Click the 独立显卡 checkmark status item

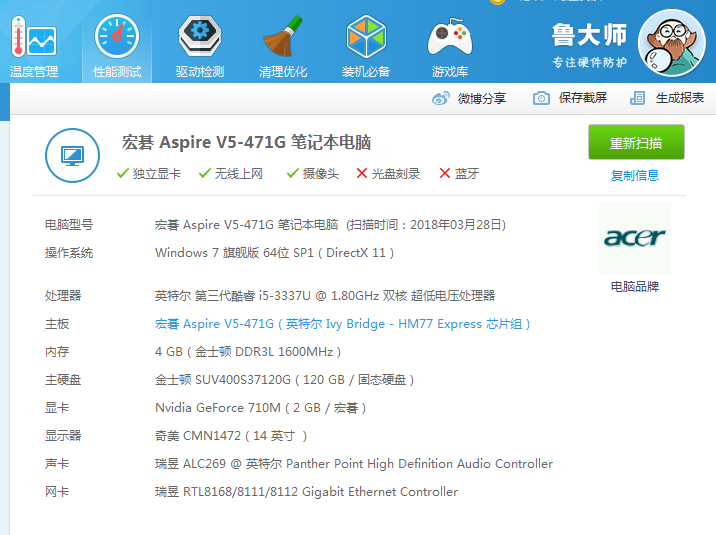click(x=148, y=174)
